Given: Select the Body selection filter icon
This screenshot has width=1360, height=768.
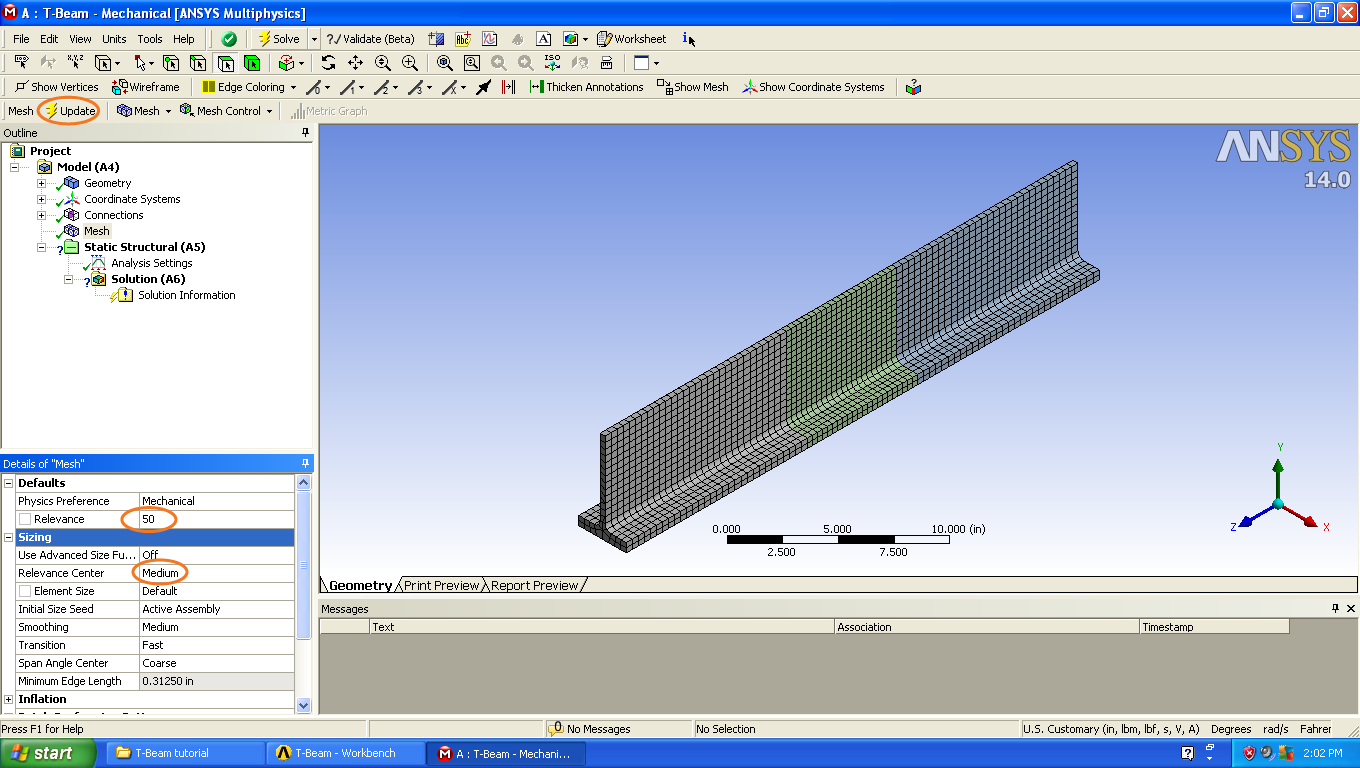Looking at the screenshot, I should click(252, 62).
